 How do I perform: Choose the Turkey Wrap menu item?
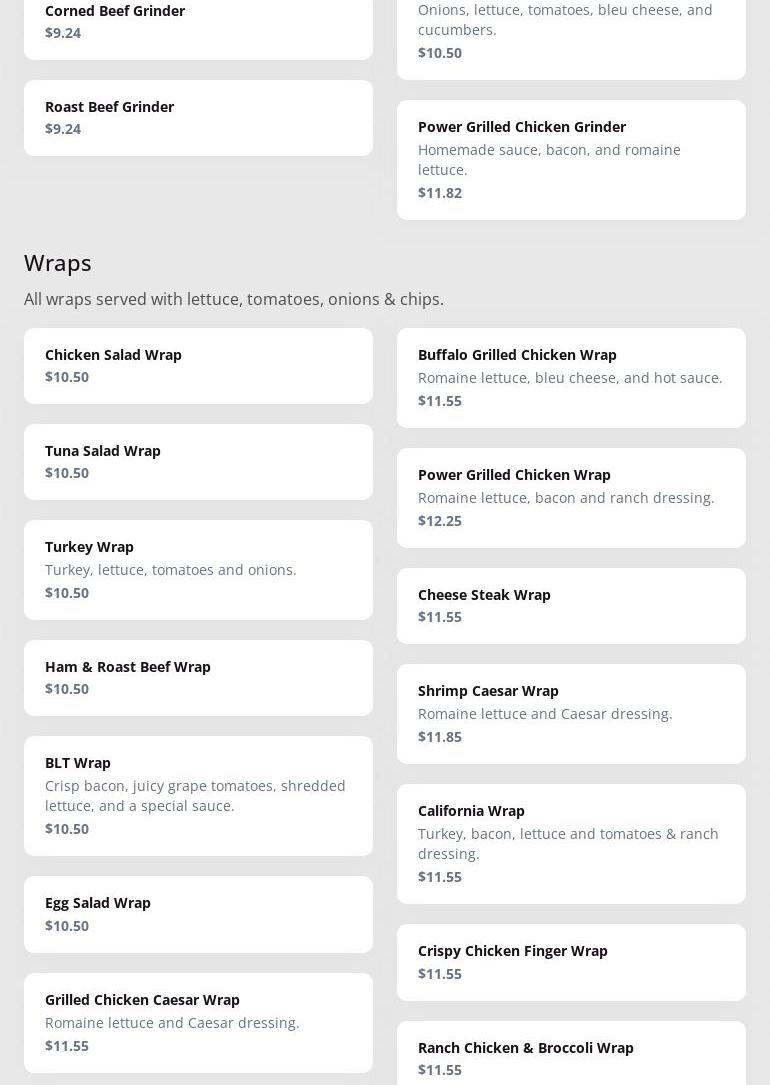click(198, 570)
